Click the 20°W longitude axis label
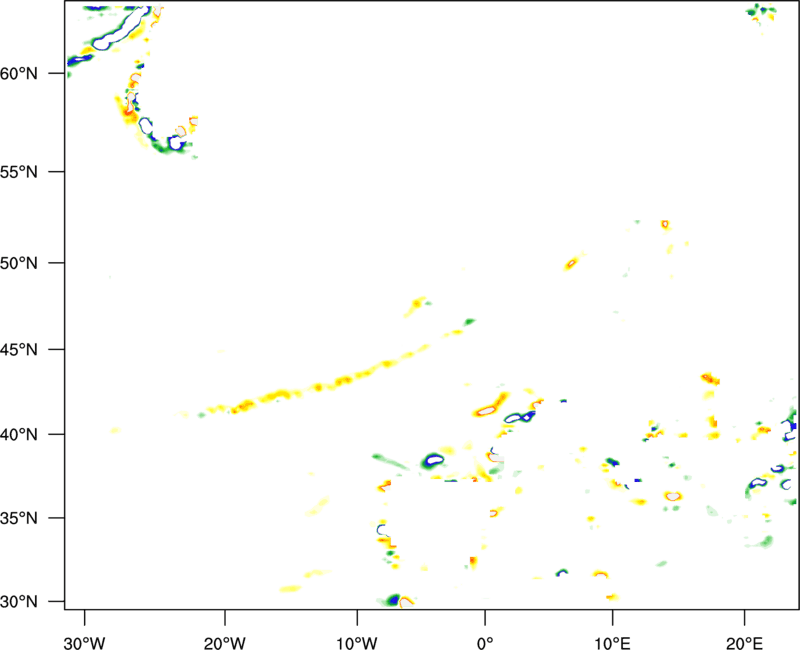 pyautogui.click(x=225, y=643)
